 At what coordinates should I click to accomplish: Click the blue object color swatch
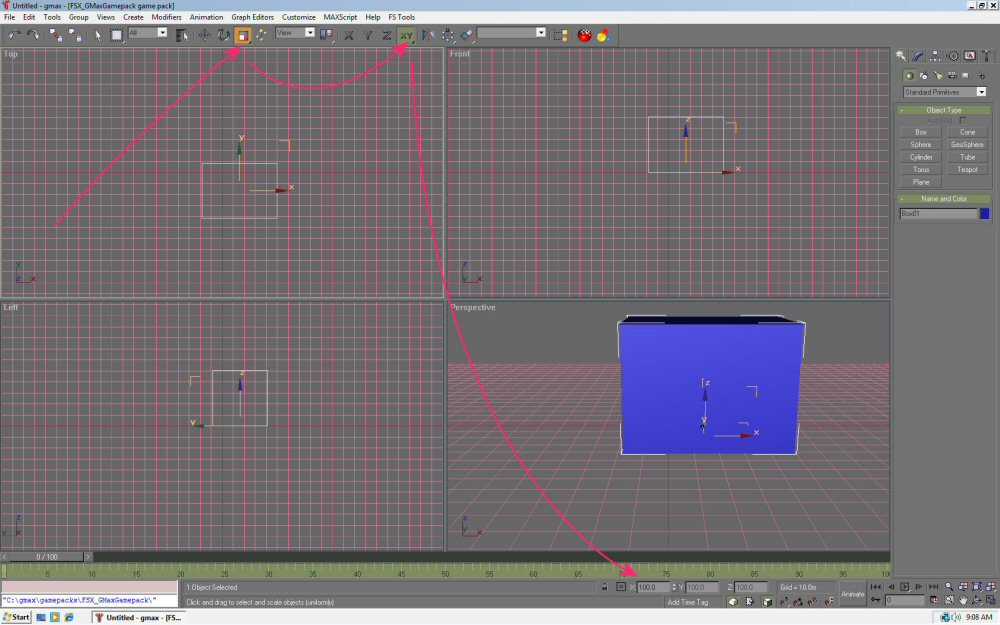[x=985, y=213]
